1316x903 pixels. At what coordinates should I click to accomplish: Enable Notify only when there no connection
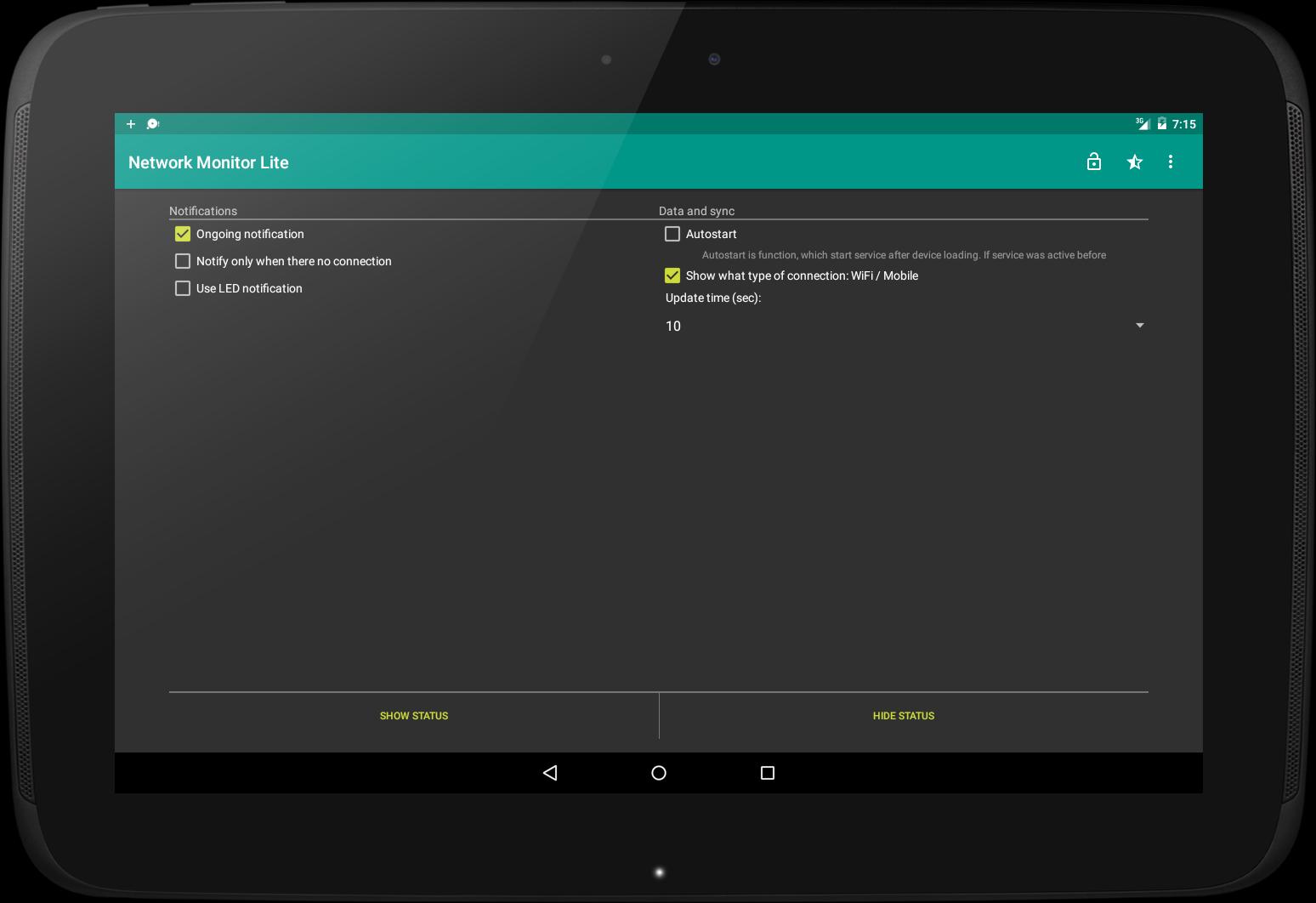183,261
